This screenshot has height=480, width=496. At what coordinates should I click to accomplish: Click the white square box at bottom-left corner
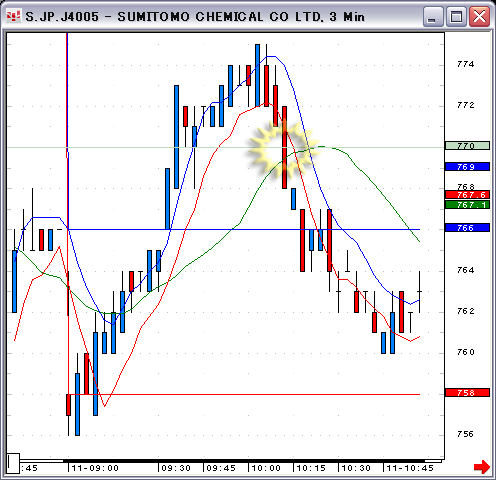coord(13,463)
